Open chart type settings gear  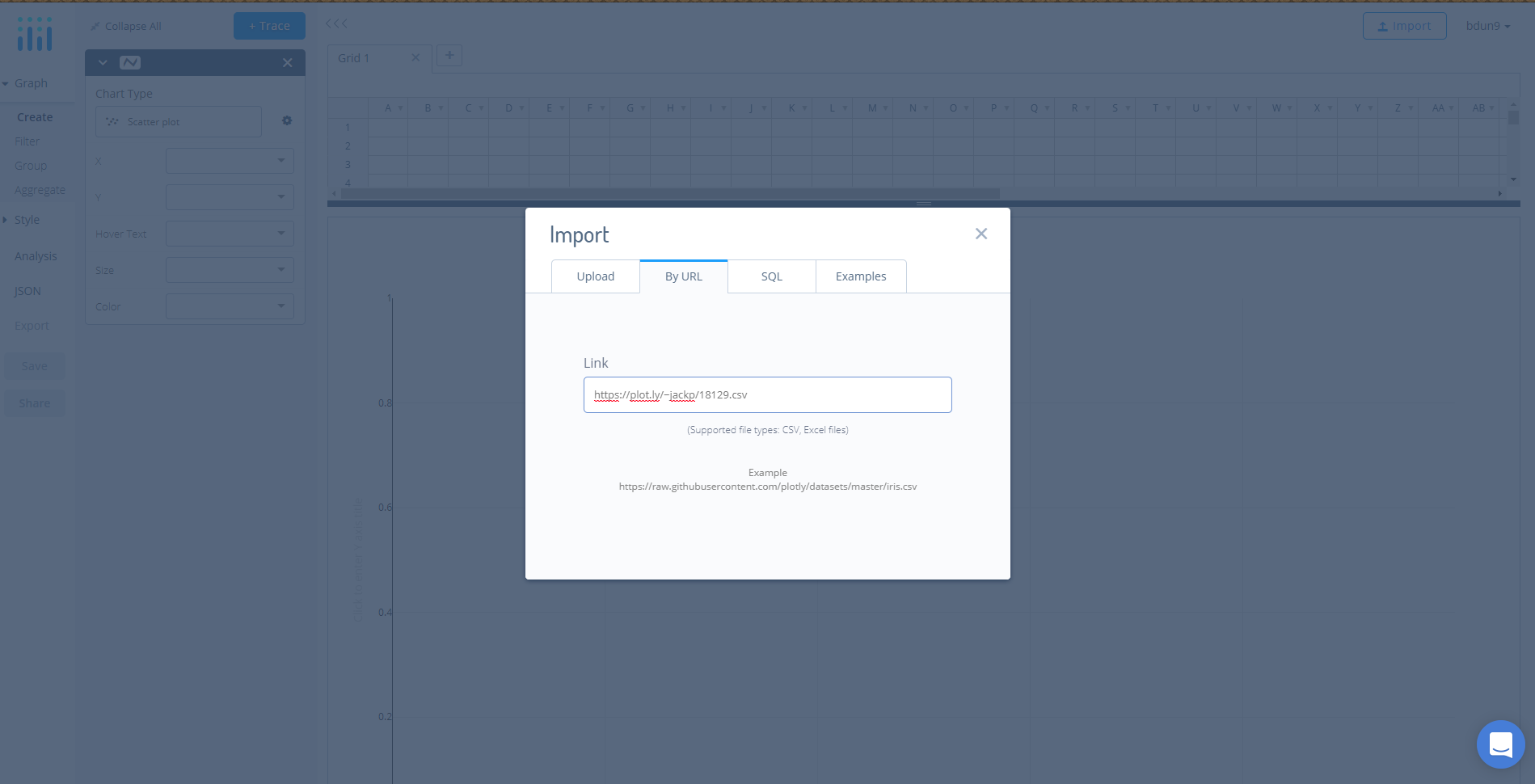[287, 120]
